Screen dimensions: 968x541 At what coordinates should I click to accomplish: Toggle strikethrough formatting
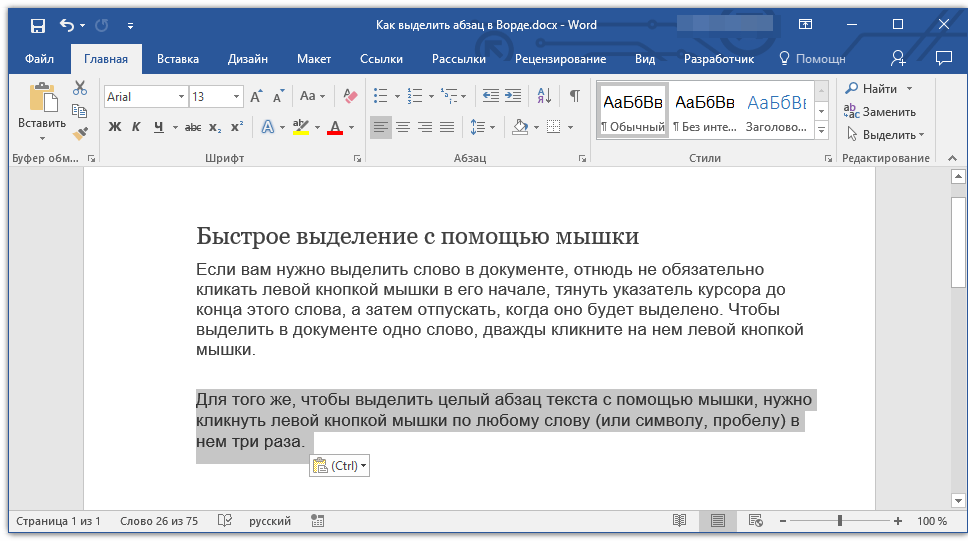point(192,127)
